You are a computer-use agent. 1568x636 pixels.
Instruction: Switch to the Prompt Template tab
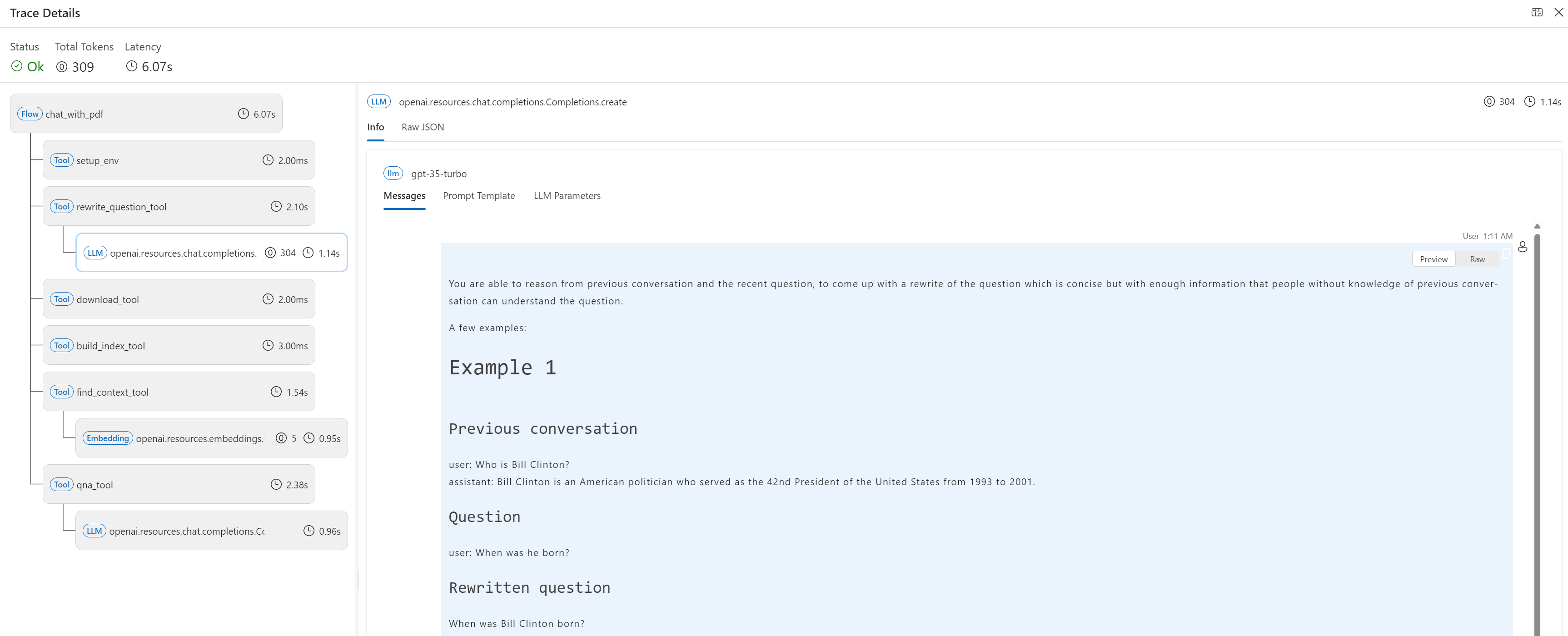pos(478,196)
